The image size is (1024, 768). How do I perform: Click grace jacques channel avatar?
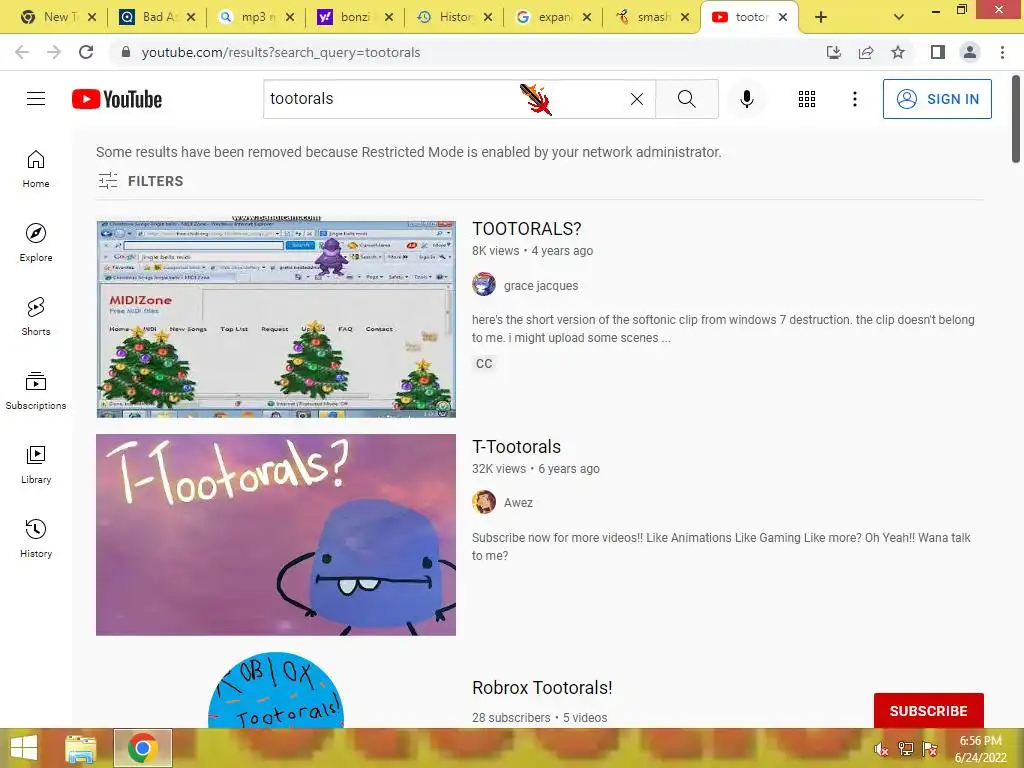[484, 285]
